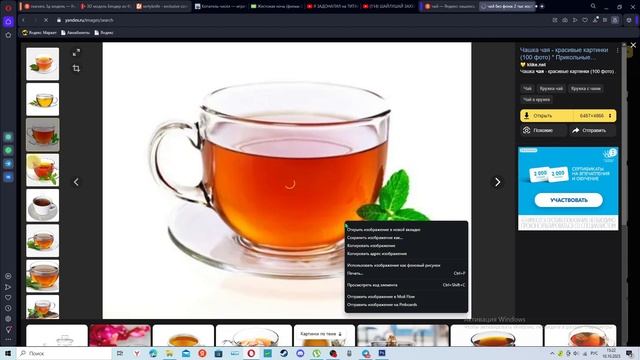Go to previous image with the left arrow
640x360 pixels.
click(x=76, y=182)
